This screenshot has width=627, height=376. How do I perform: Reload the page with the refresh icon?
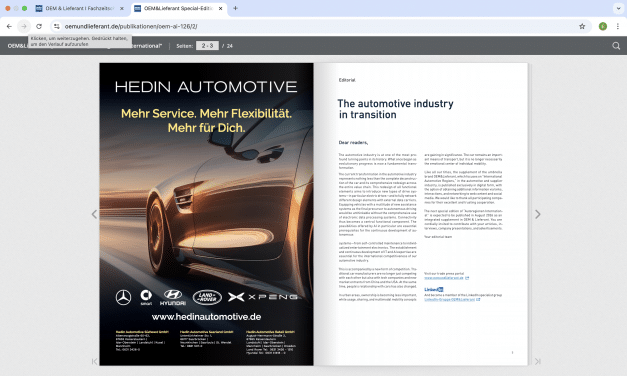[x=39, y=26]
